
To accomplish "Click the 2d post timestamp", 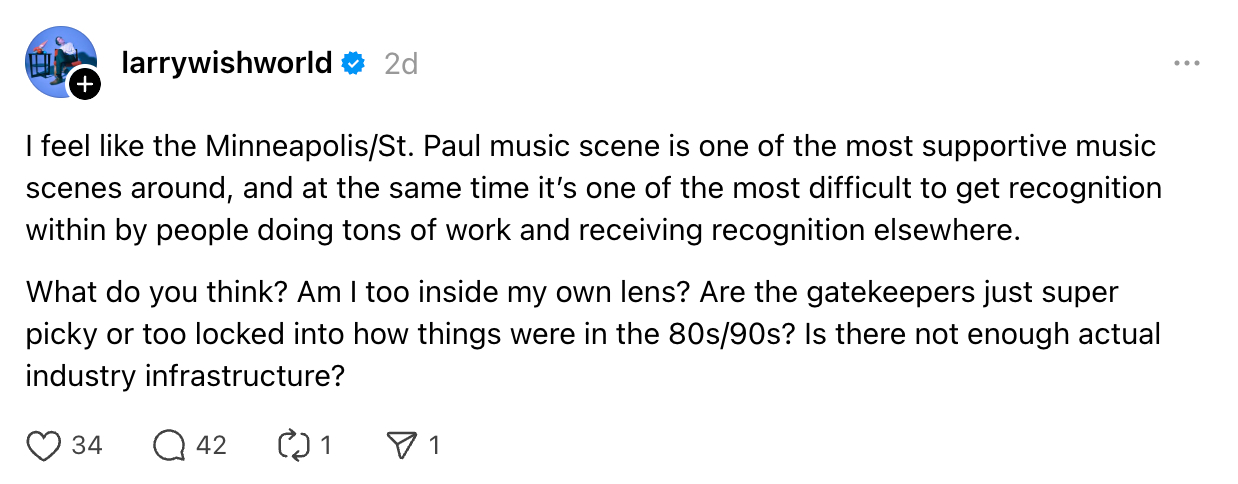I will click(401, 64).
